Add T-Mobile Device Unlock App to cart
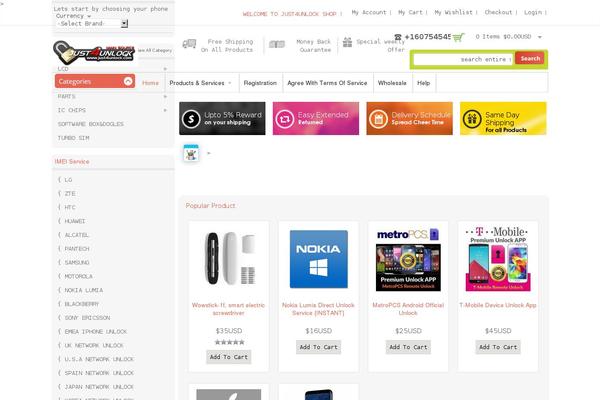The height and width of the screenshot is (400, 600). tap(498, 347)
